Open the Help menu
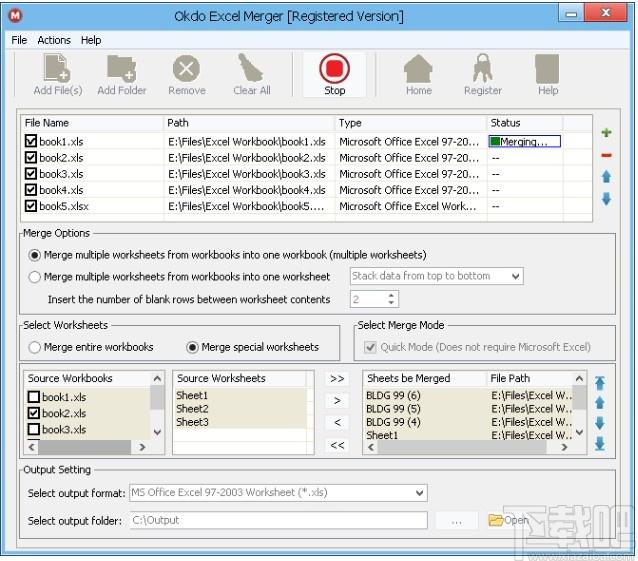Viewport: 638px width, 561px height. point(91,40)
